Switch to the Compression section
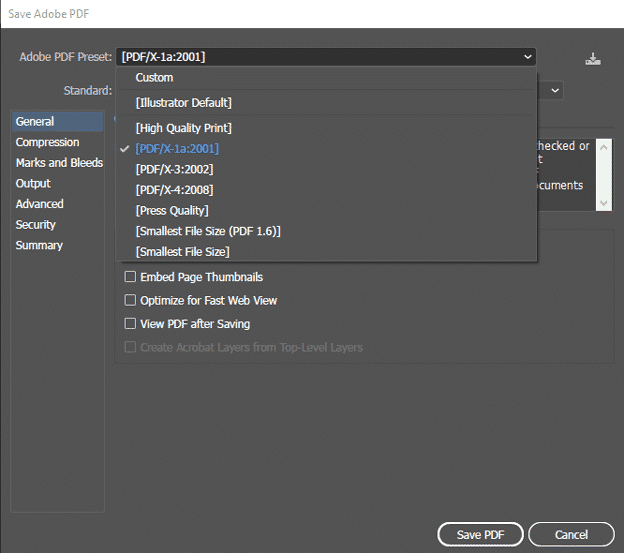 47,142
